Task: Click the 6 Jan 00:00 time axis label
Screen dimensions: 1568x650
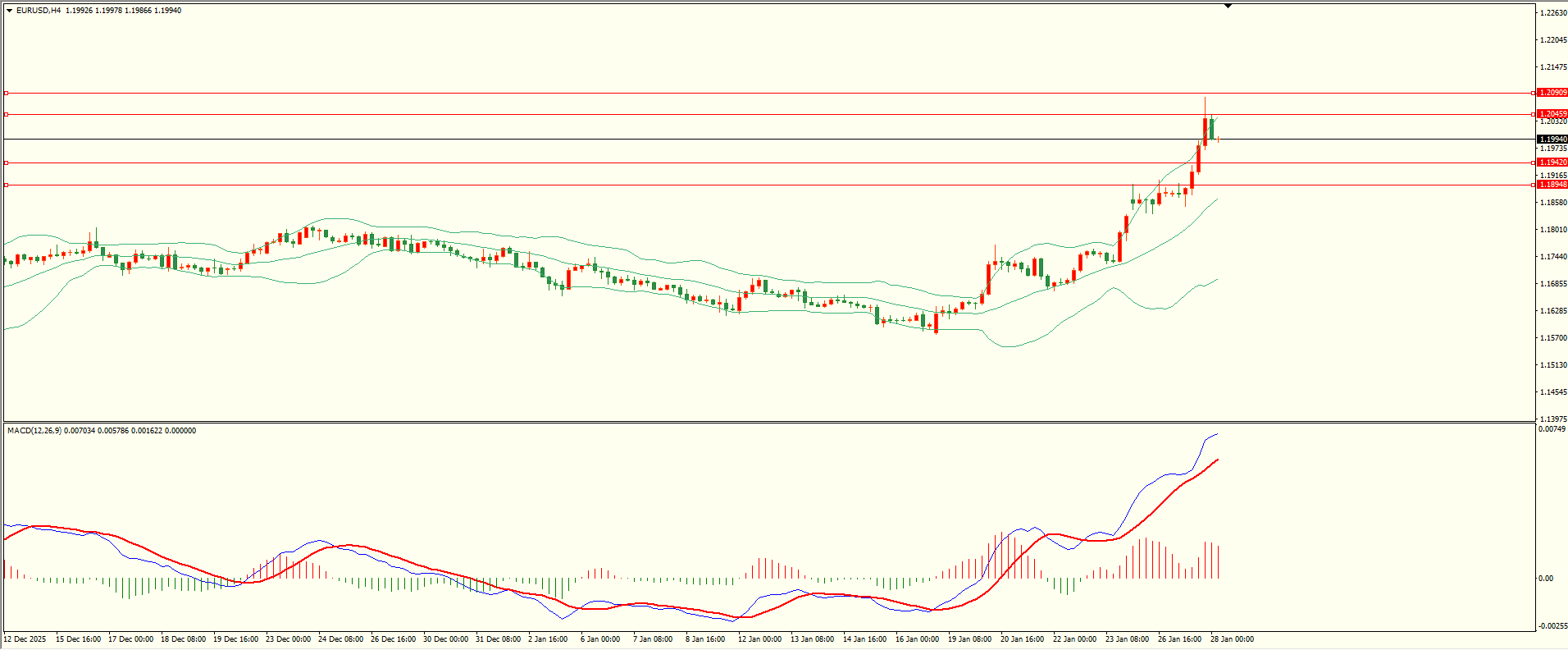Action: [x=599, y=639]
